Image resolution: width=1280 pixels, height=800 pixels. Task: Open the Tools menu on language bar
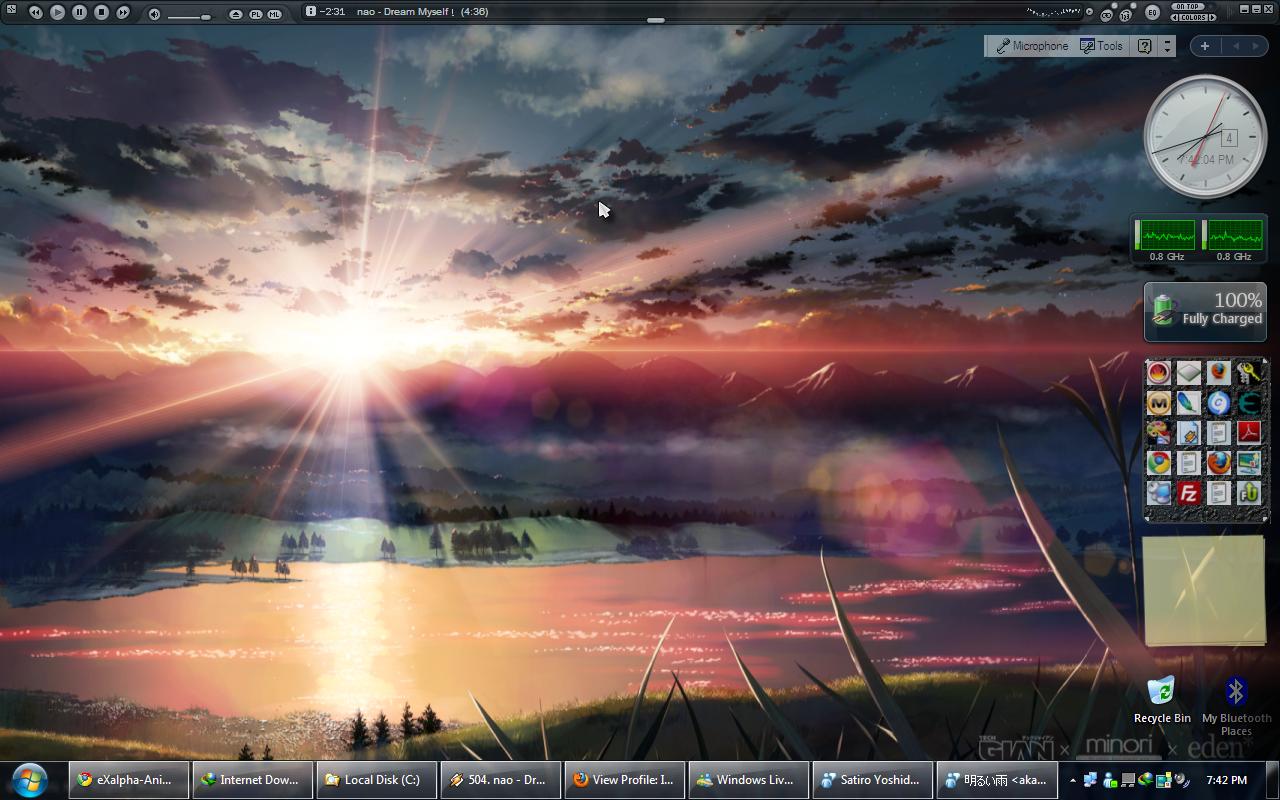1101,46
